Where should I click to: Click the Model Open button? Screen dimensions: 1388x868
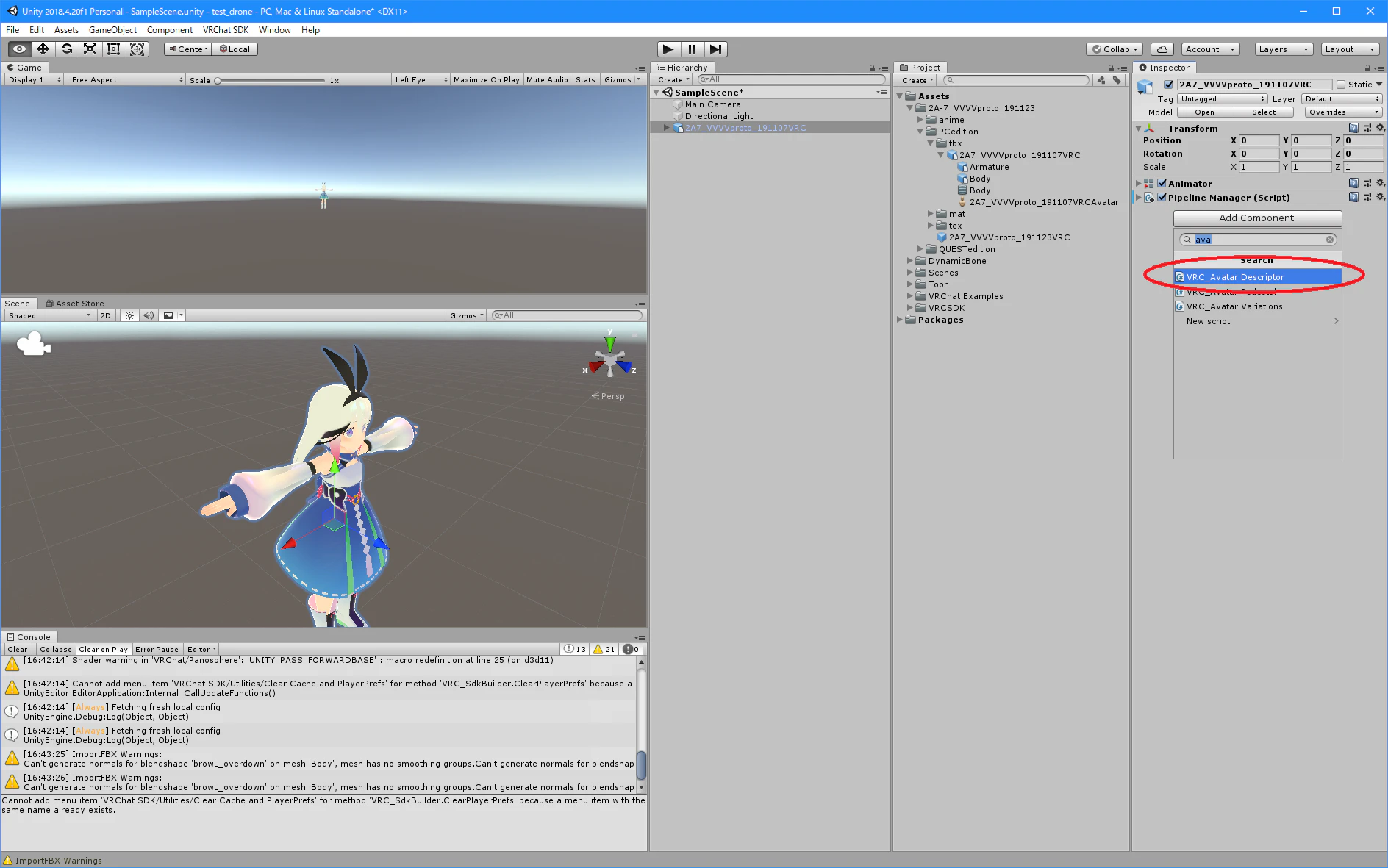1205,112
